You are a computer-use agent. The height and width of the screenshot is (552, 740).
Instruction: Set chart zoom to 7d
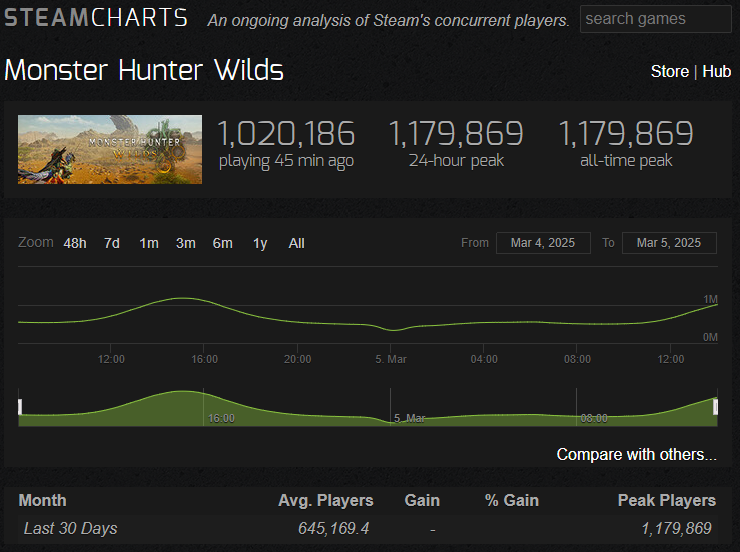pos(112,243)
